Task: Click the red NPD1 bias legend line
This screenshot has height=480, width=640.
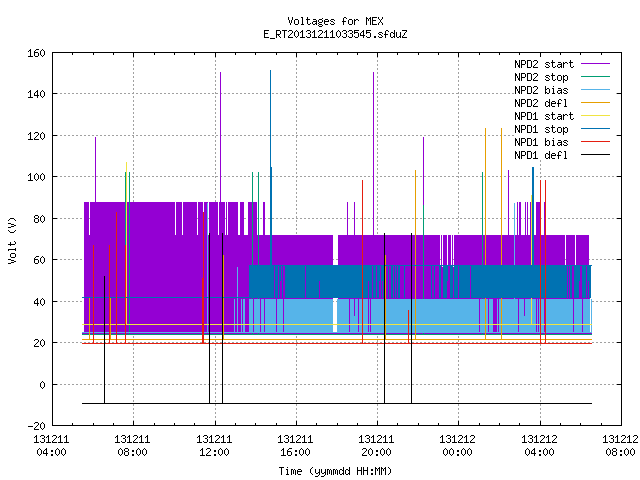Action: click(595, 142)
